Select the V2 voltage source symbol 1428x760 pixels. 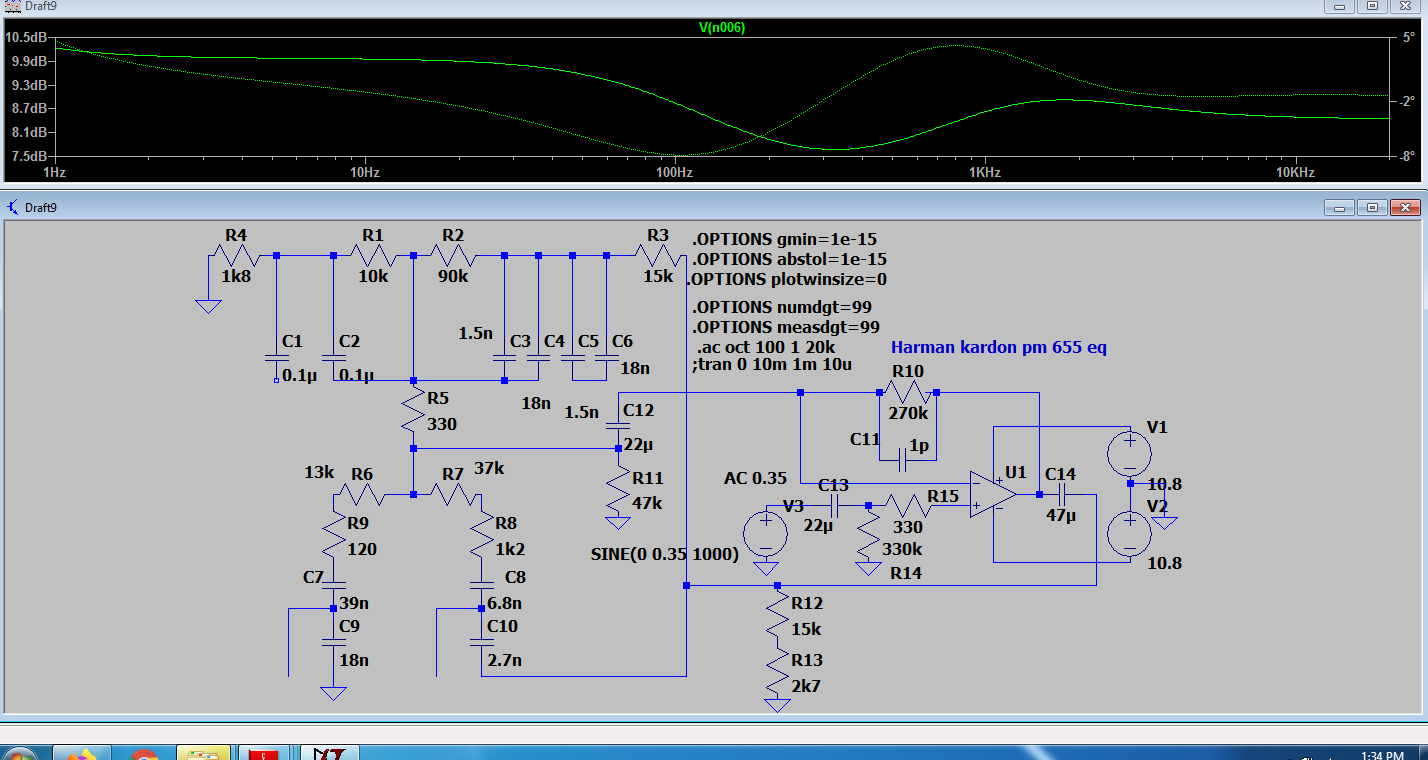coord(1130,534)
